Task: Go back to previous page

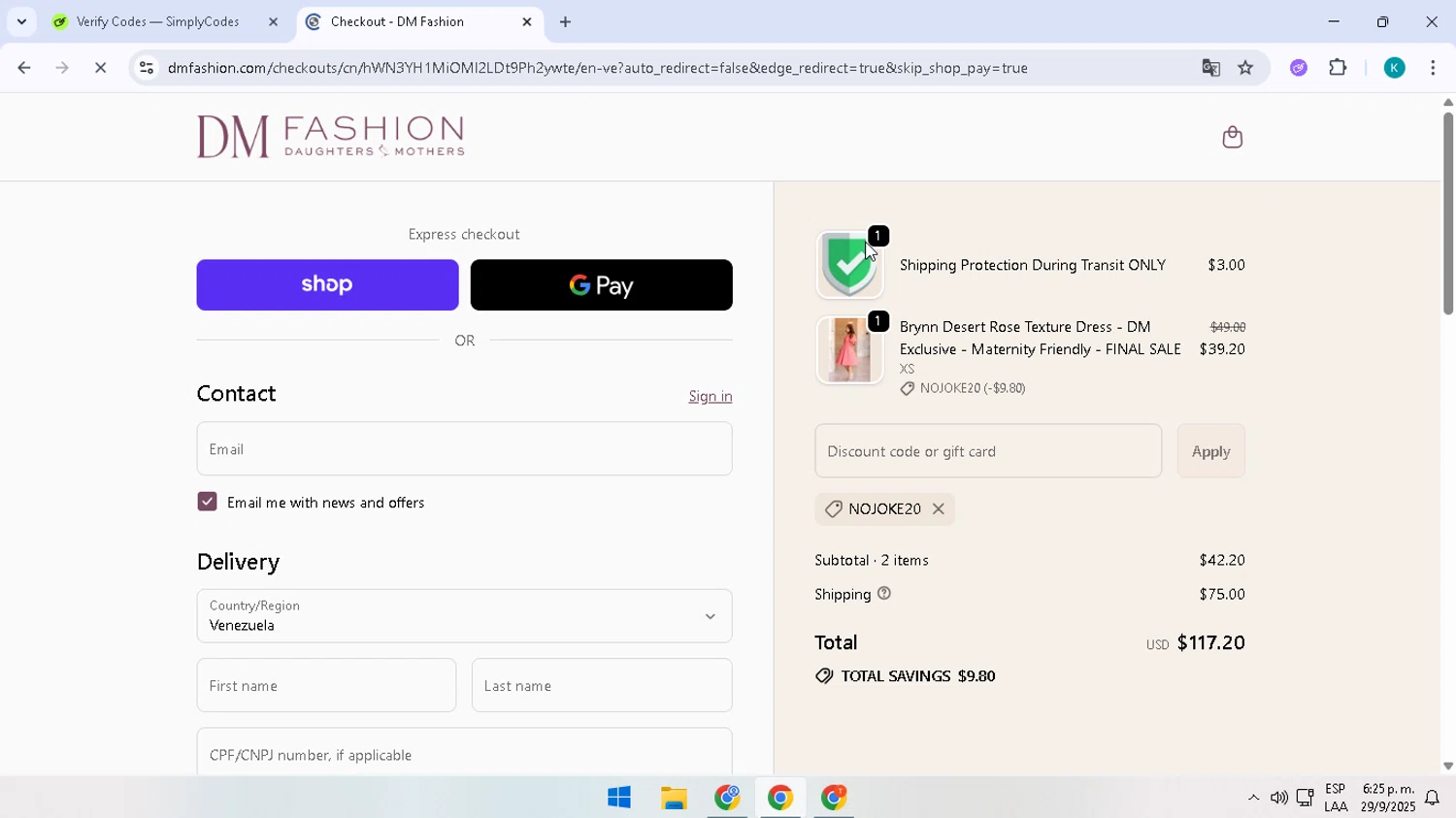Action: click(24, 68)
